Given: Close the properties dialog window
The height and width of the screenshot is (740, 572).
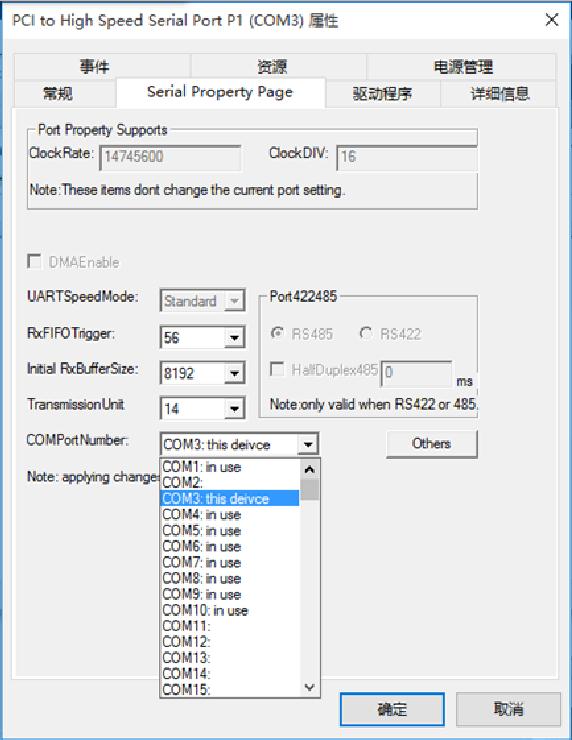Looking at the screenshot, I should point(552,20).
